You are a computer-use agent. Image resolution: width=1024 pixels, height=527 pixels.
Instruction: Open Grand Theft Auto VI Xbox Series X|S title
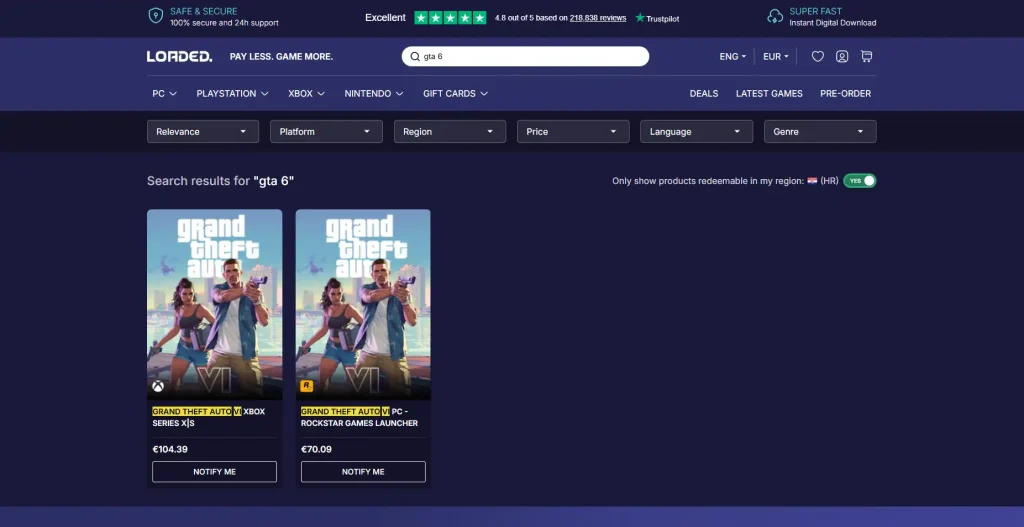coord(209,417)
